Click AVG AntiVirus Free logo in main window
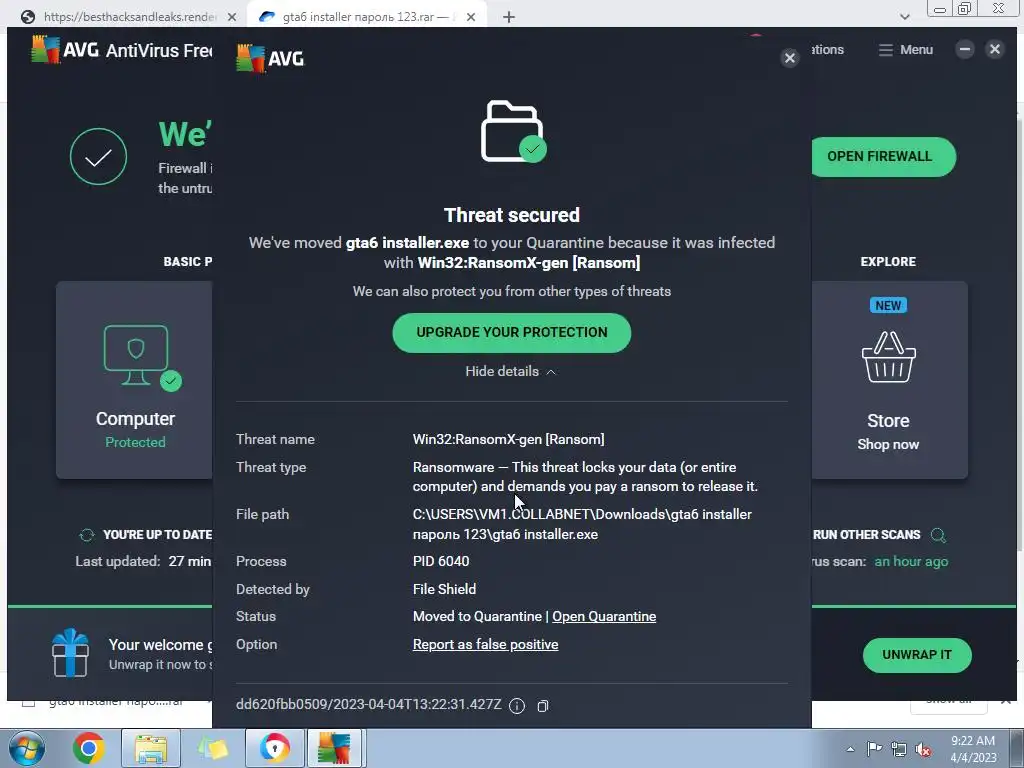The width and height of the screenshot is (1024, 768). [x=121, y=50]
